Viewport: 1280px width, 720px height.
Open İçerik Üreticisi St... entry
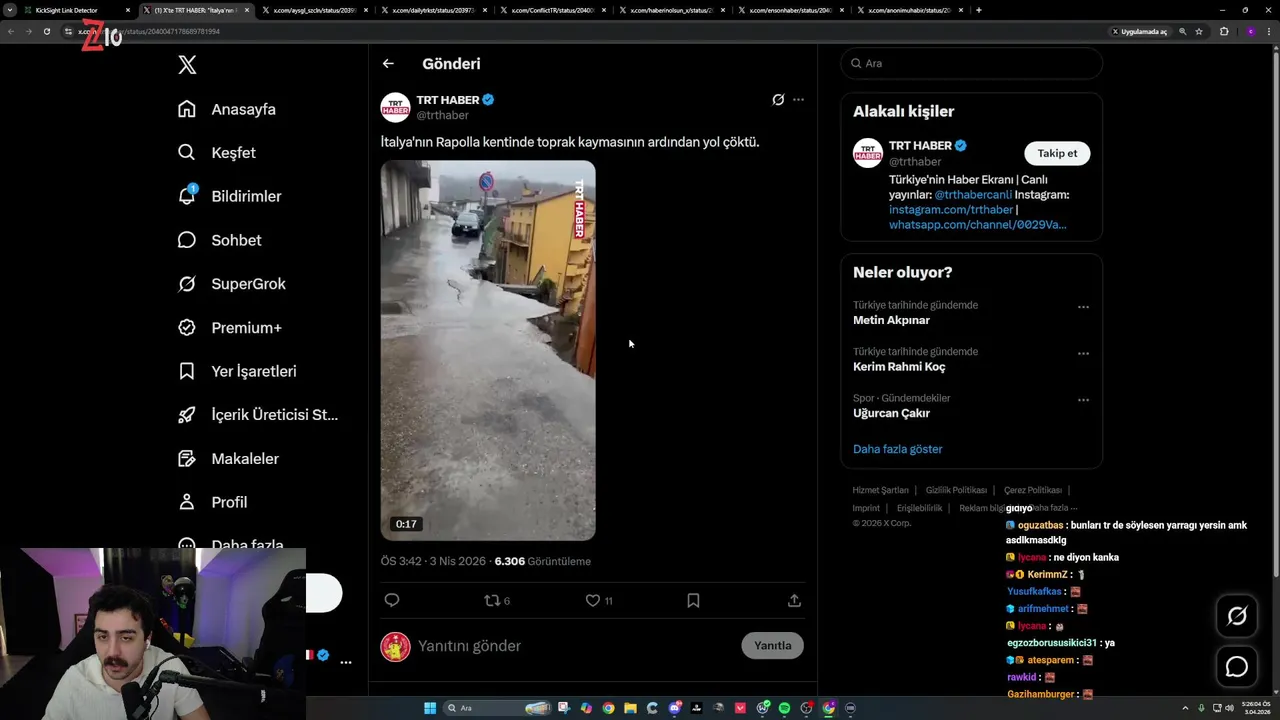[258, 415]
